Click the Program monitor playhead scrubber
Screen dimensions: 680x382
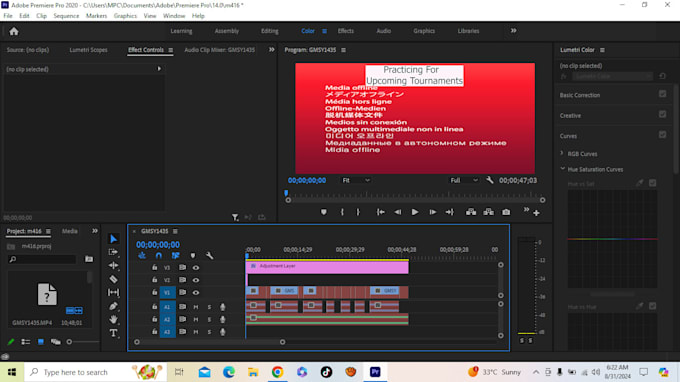tap(286, 193)
